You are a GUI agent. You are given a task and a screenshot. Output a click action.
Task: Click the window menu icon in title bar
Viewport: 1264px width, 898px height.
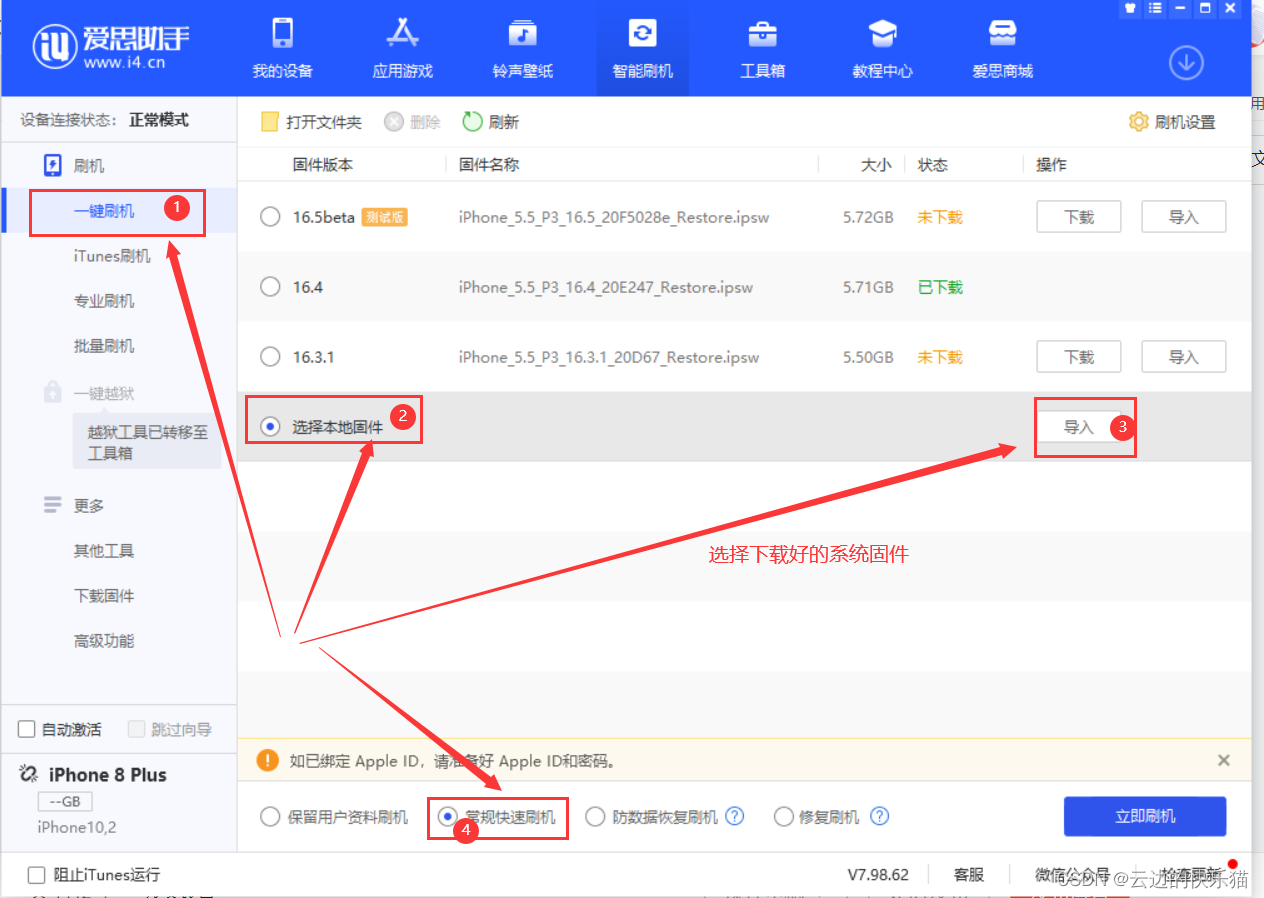1155,8
